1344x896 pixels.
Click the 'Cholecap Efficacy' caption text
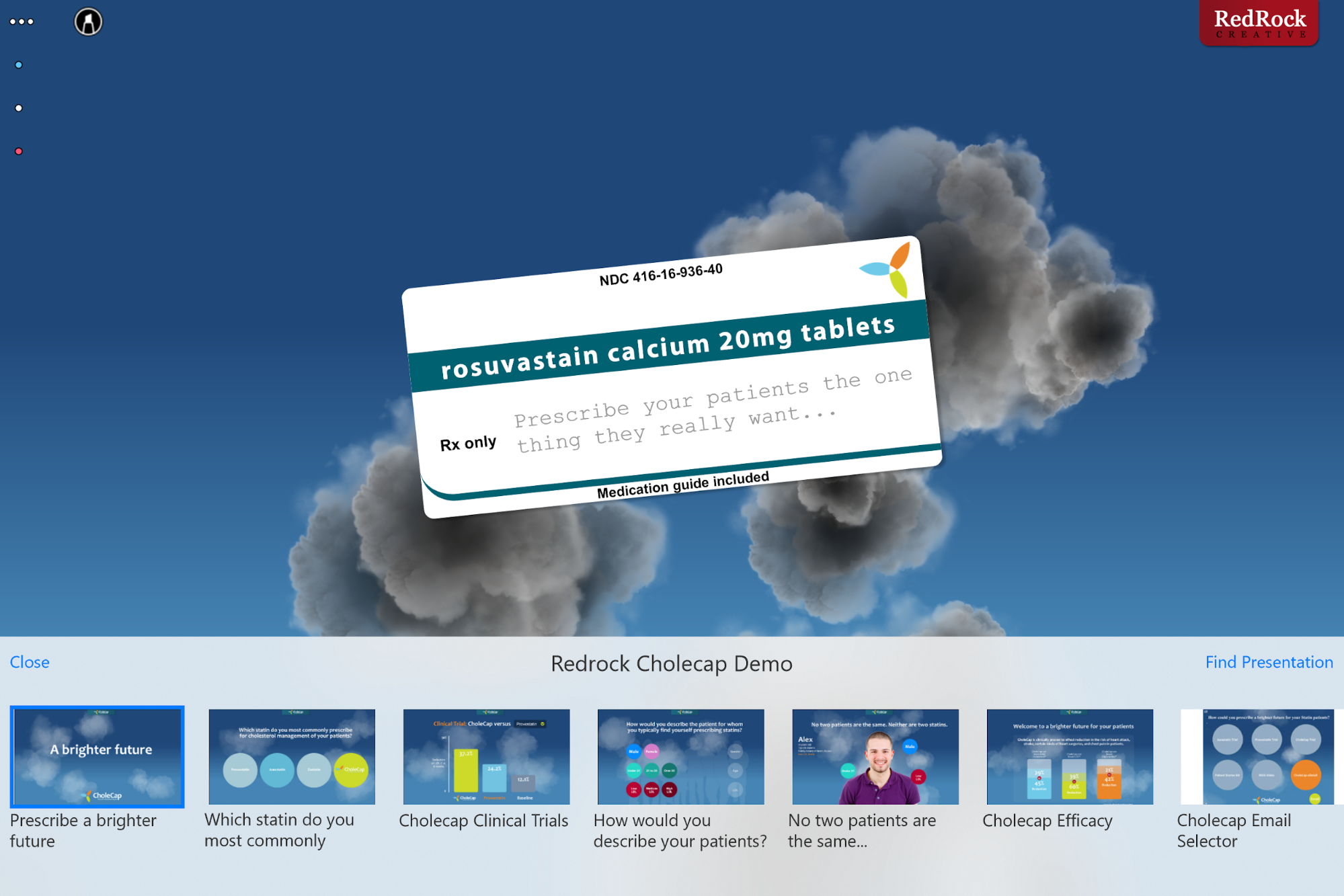click(1047, 821)
